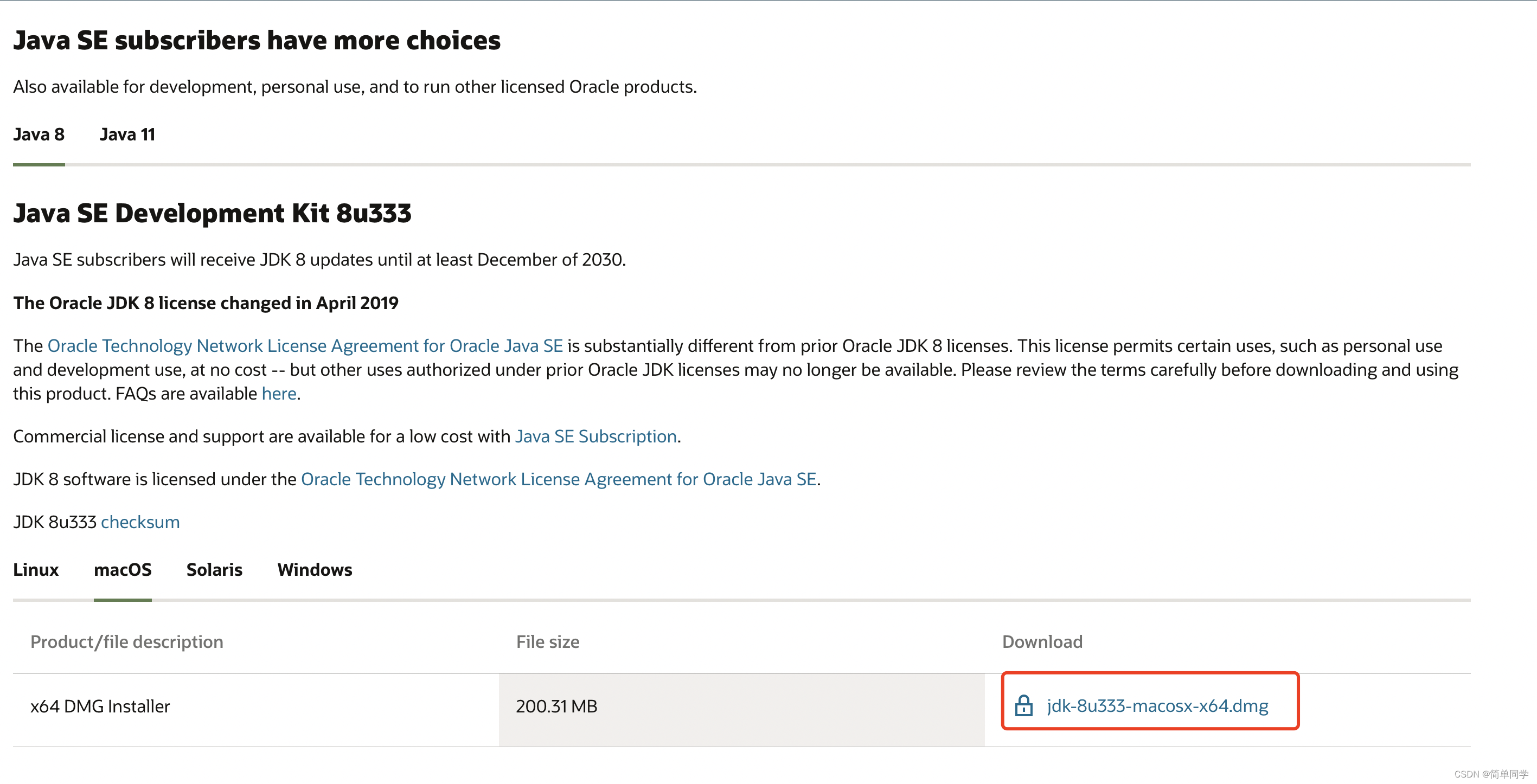
Task: Switch to the Java 11 tab
Action: click(x=126, y=134)
